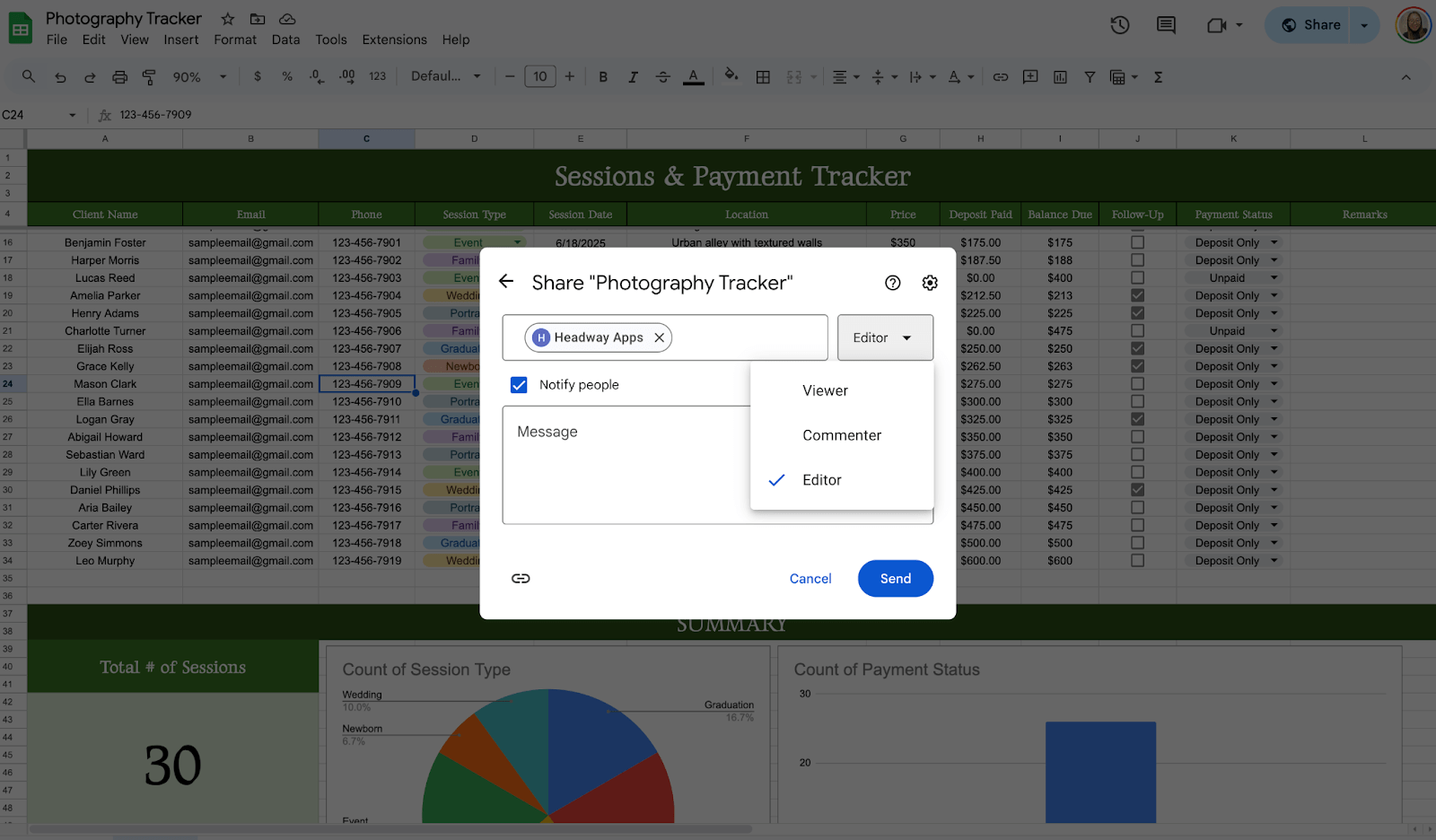This screenshot has width=1436, height=840.
Task: Cancel the share dialog
Action: coord(810,579)
